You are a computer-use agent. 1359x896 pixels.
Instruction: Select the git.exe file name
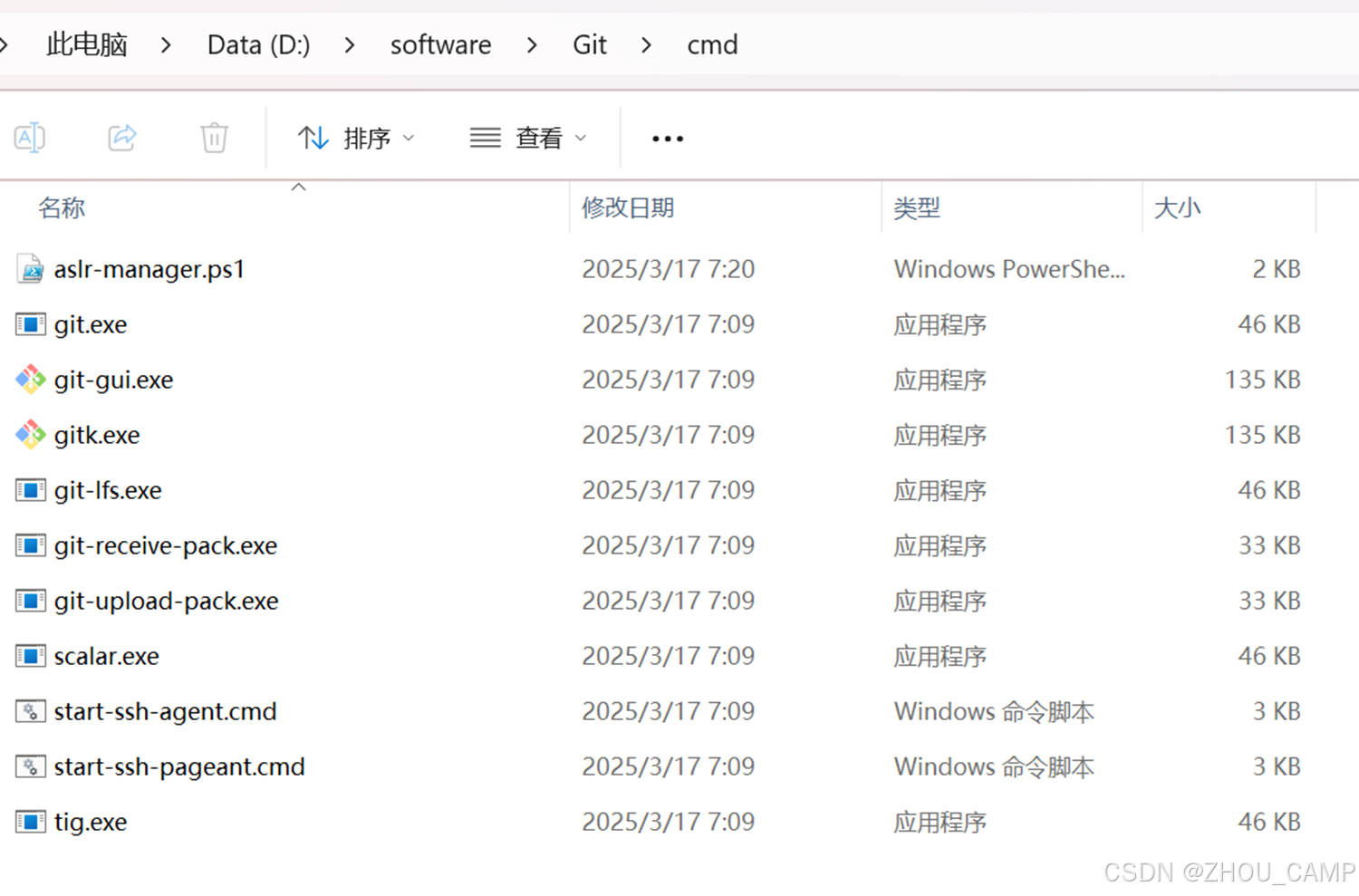91,324
